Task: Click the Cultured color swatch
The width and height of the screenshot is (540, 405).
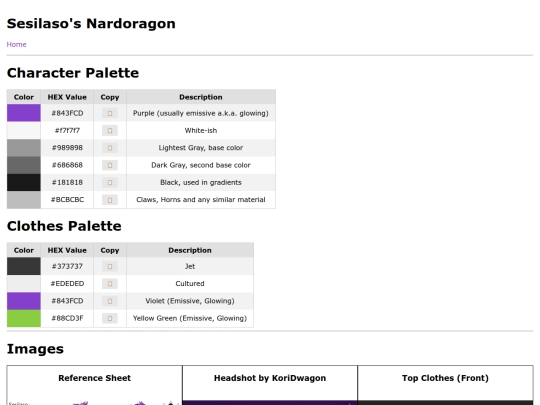Action: [x=24, y=283]
